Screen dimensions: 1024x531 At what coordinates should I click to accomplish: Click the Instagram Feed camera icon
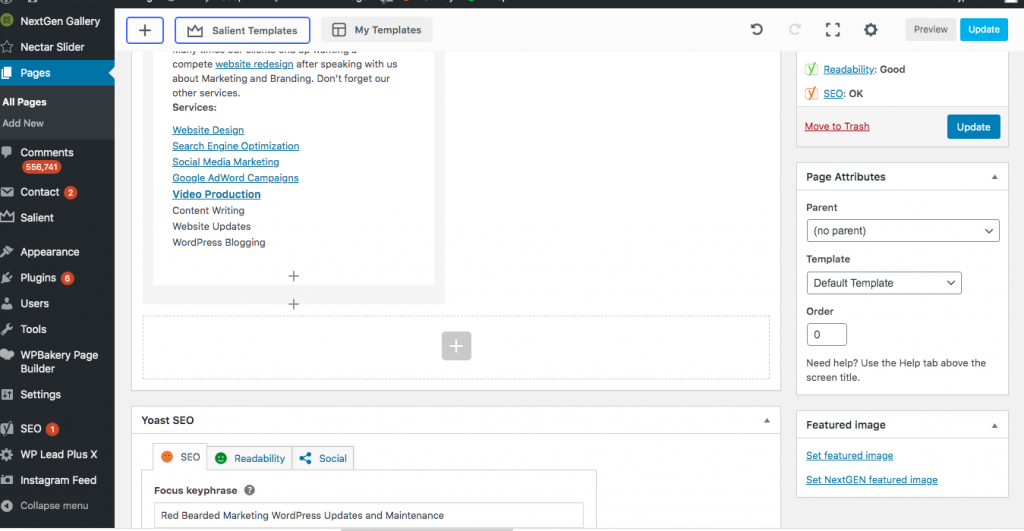point(7,480)
